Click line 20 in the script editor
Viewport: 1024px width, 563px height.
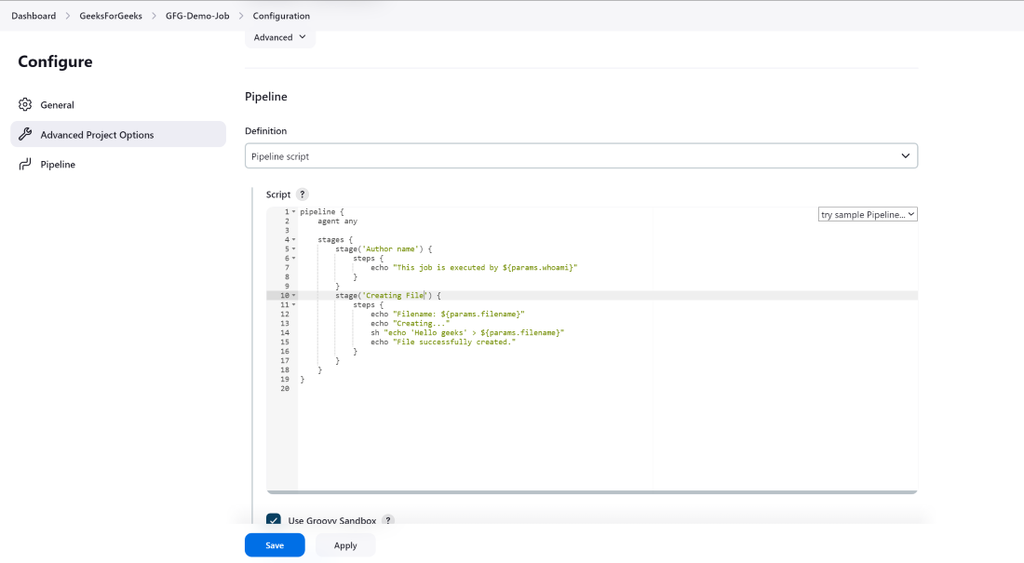400,389
